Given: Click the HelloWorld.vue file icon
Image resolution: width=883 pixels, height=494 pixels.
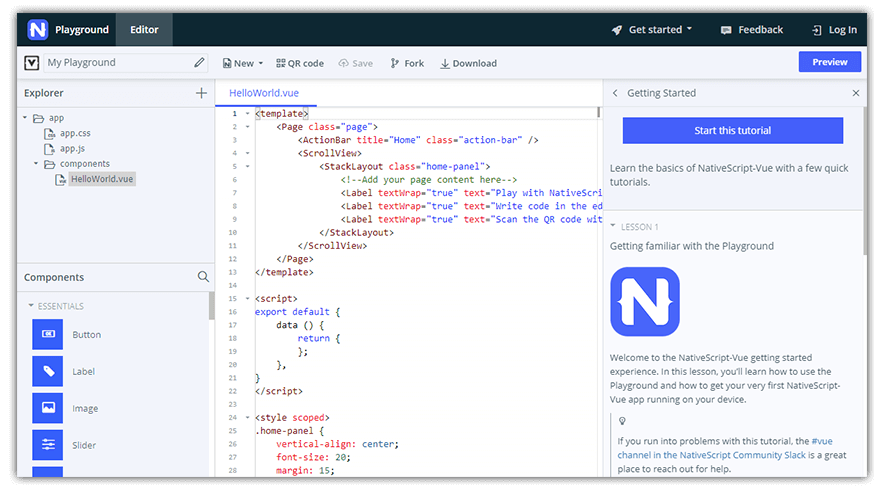Looking at the screenshot, I should pos(60,180).
